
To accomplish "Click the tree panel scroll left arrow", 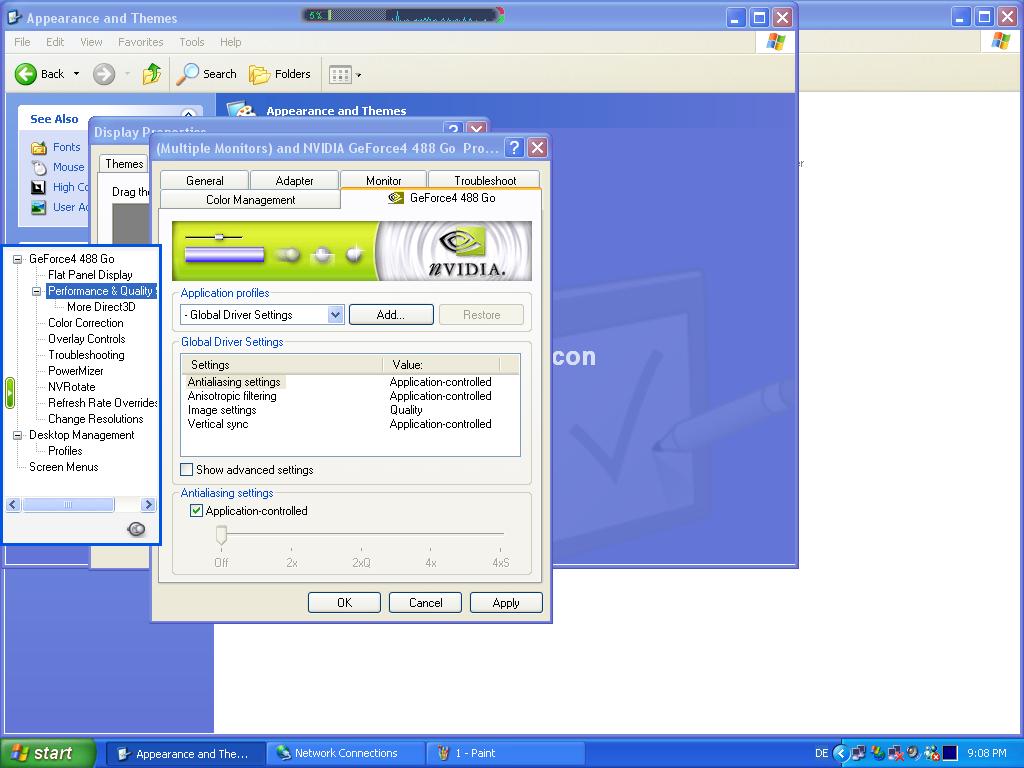I will [13, 504].
